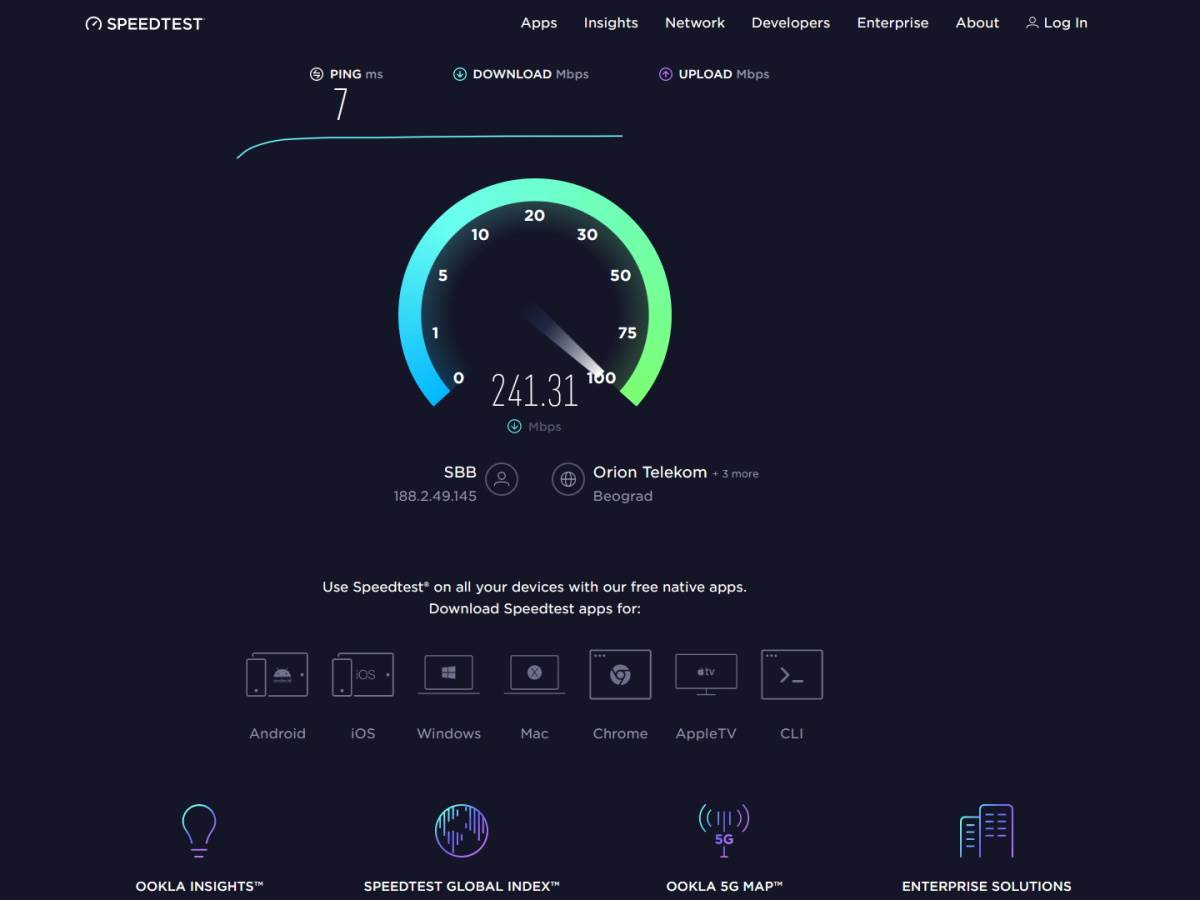Click the Speedtest gauge logo in header
Viewport: 1200px width, 900px height.
(93, 22)
